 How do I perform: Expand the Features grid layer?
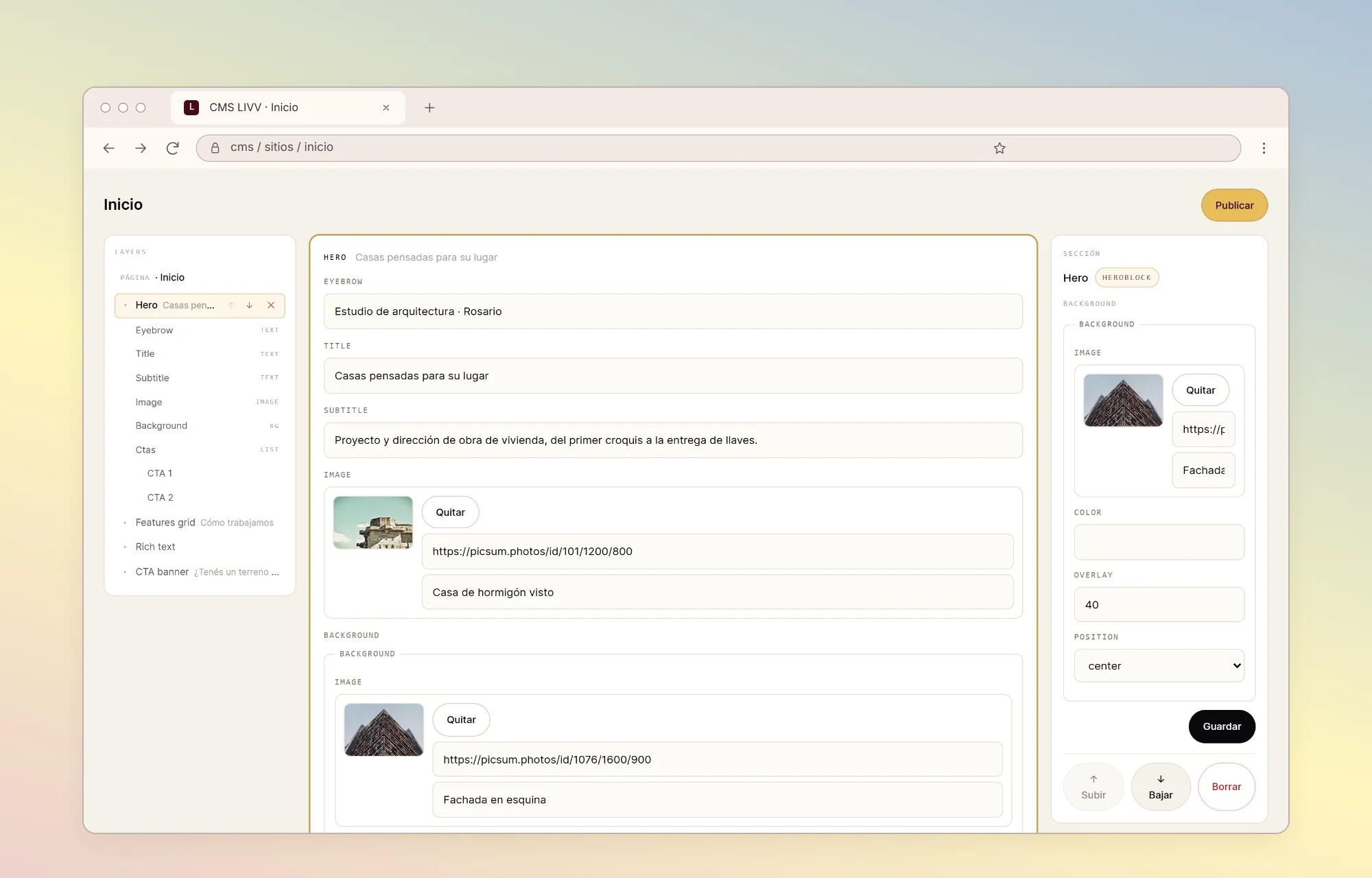125,523
